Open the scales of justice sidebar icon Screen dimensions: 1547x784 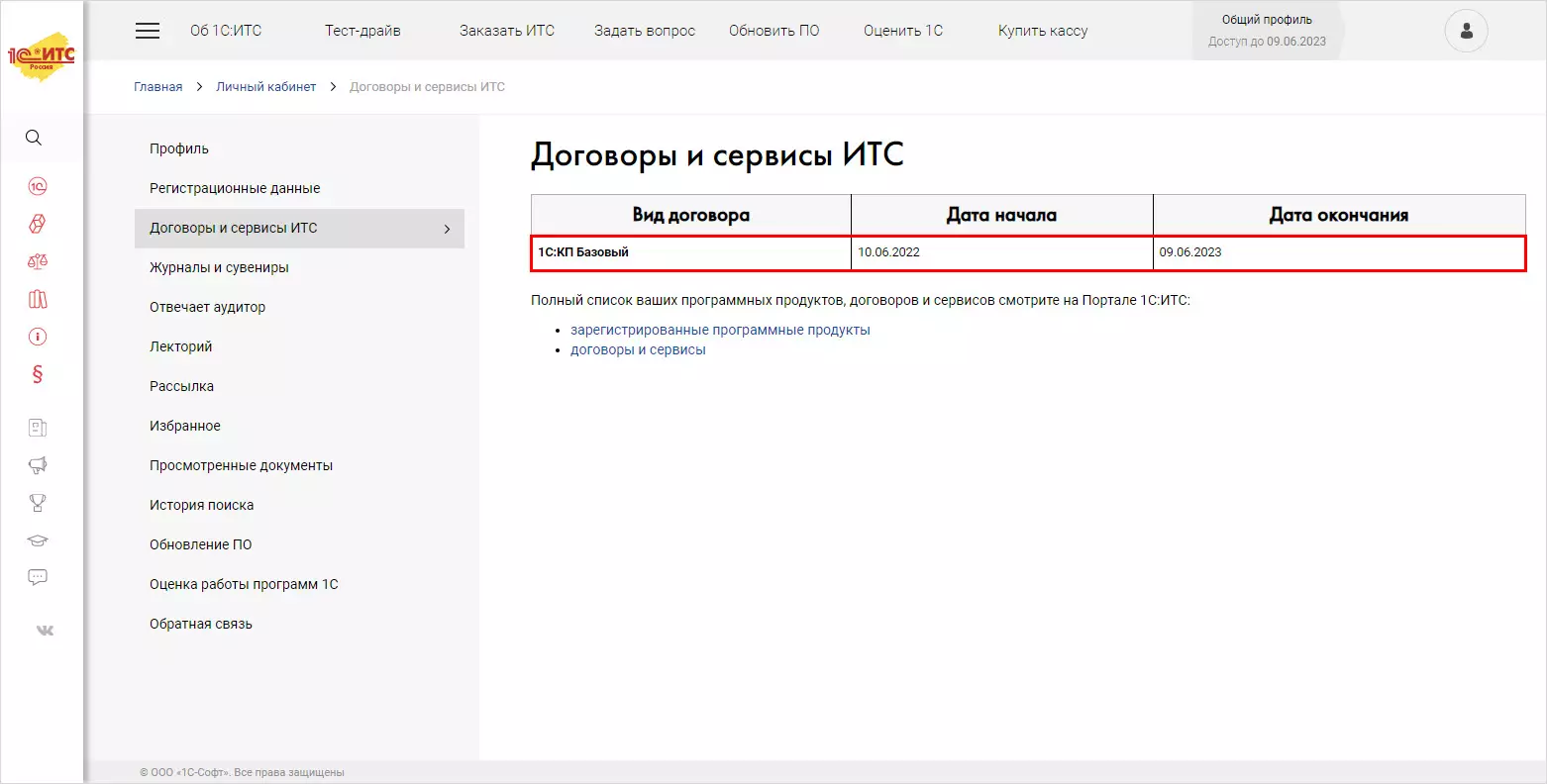pyautogui.click(x=38, y=261)
